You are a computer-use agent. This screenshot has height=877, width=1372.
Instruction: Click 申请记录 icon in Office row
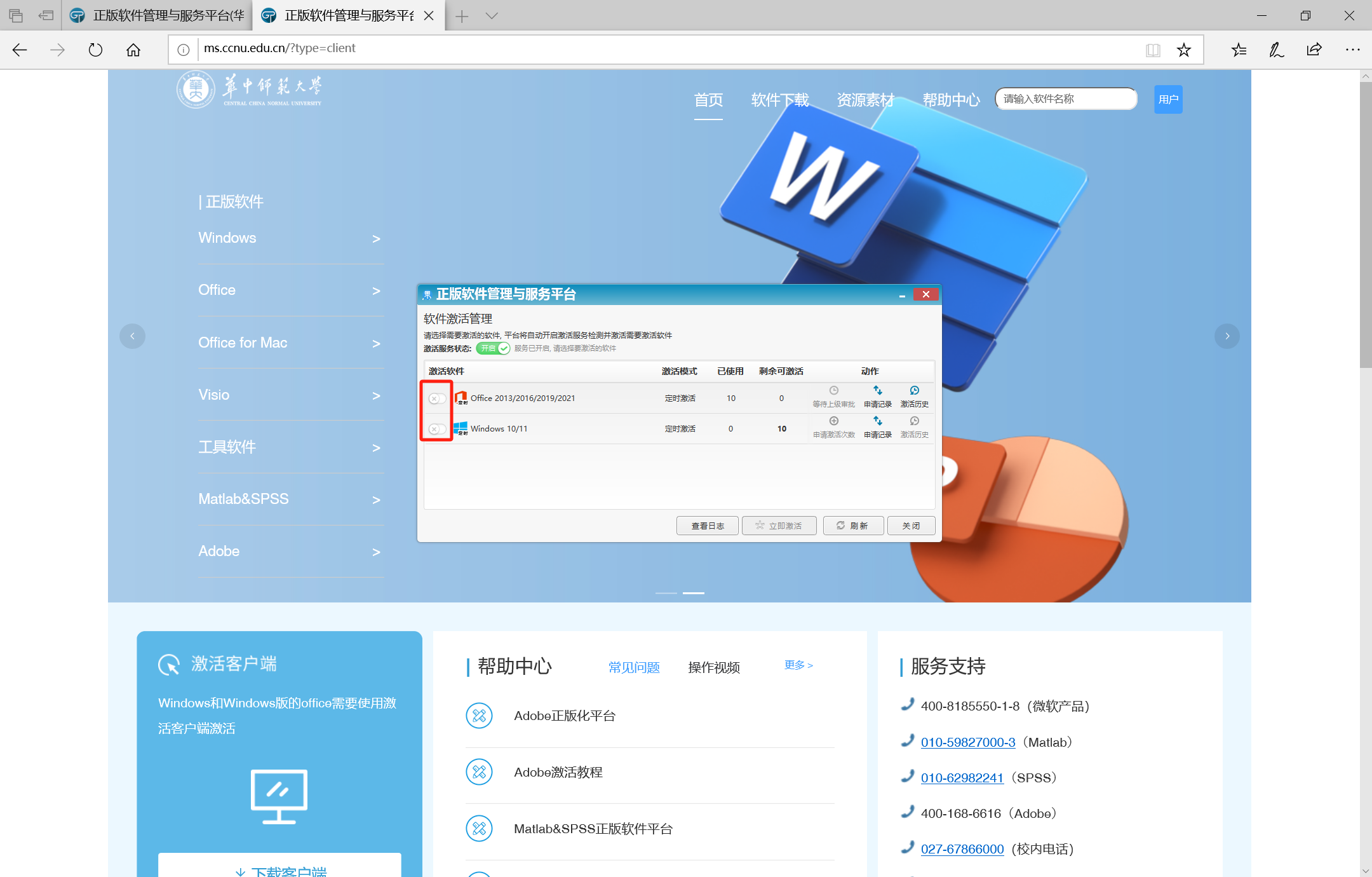pyautogui.click(x=878, y=390)
